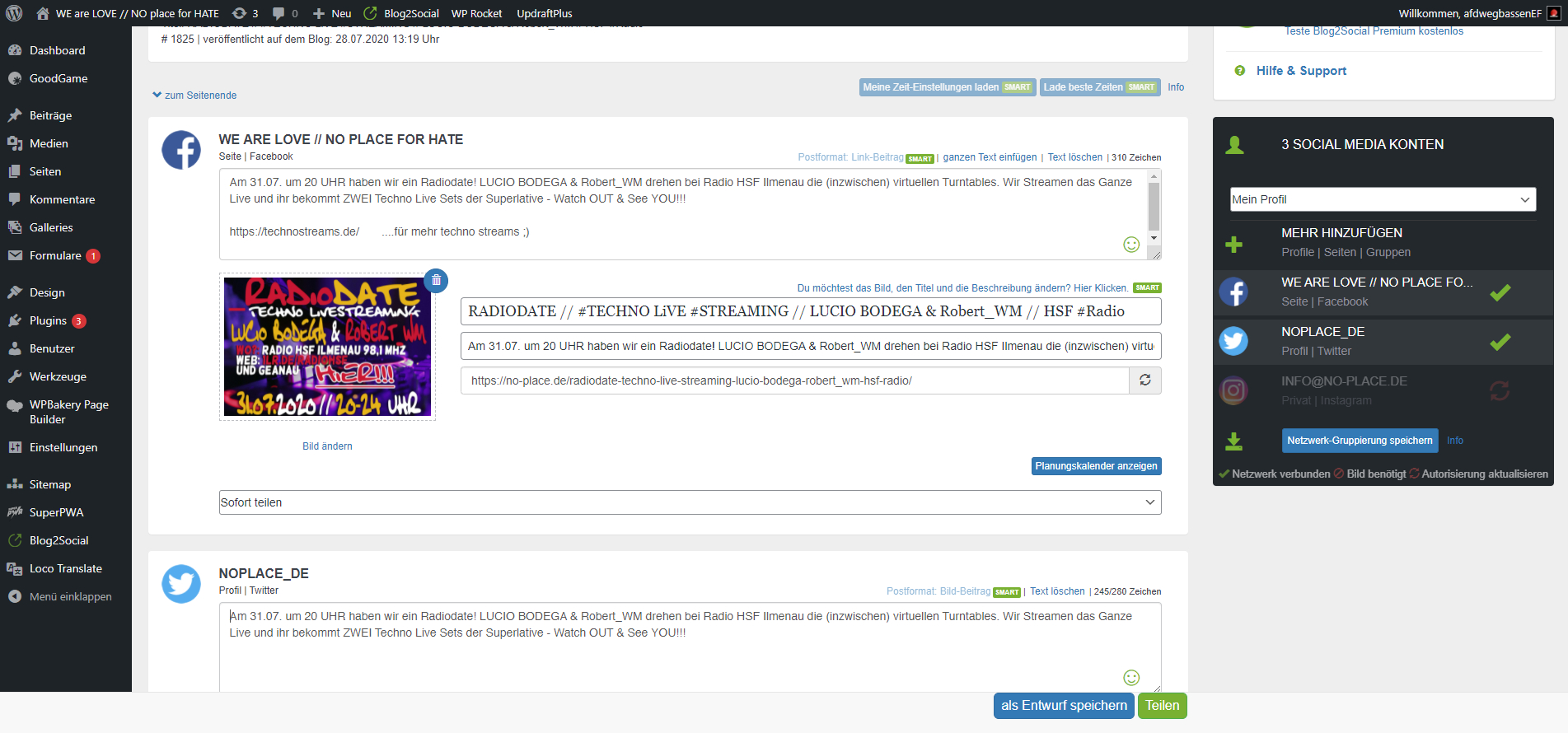This screenshot has width=1568, height=733.
Task: Click 'Bild ändern' link
Action: point(327,446)
